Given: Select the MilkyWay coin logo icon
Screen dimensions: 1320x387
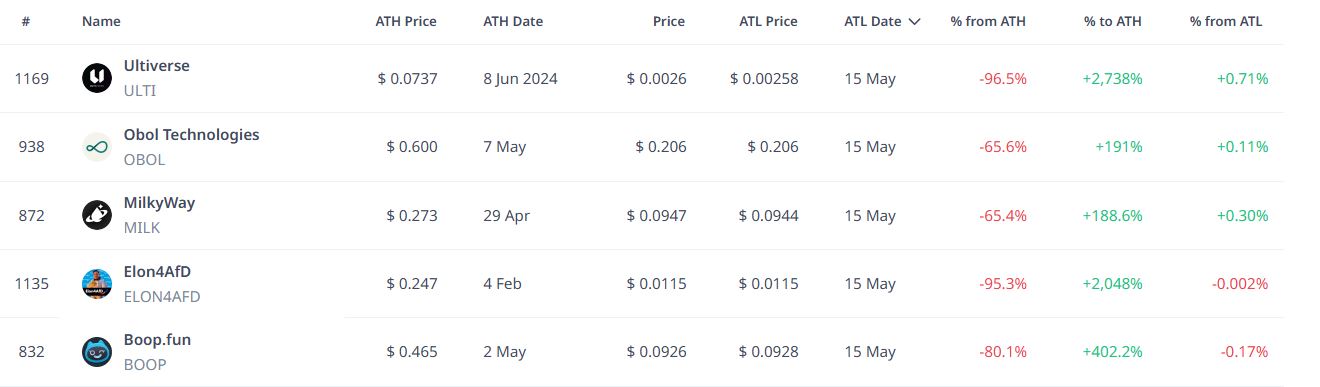Looking at the screenshot, I should click(x=97, y=215).
